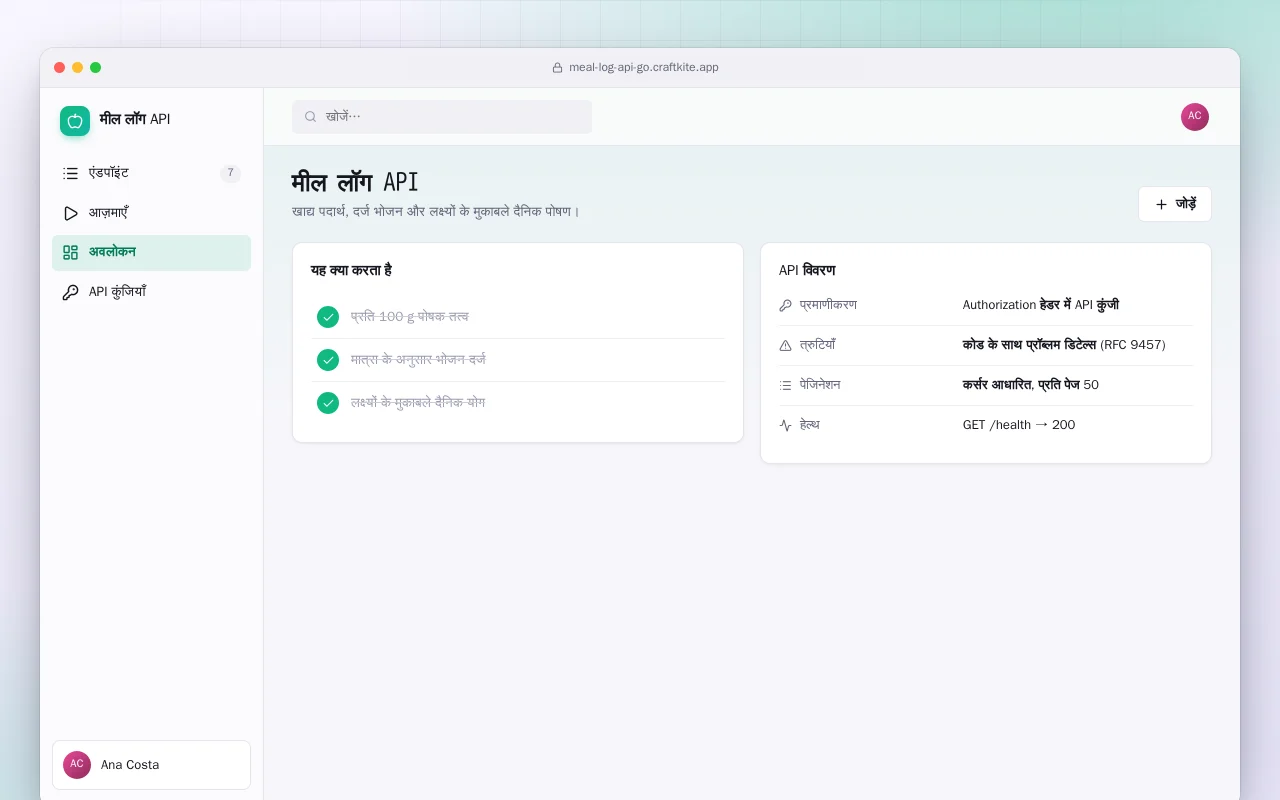Image resolution: width=1280 pixels, height=800 pixels.
Task: Click the lock icon in the address bar
Action: coord(558,68)
